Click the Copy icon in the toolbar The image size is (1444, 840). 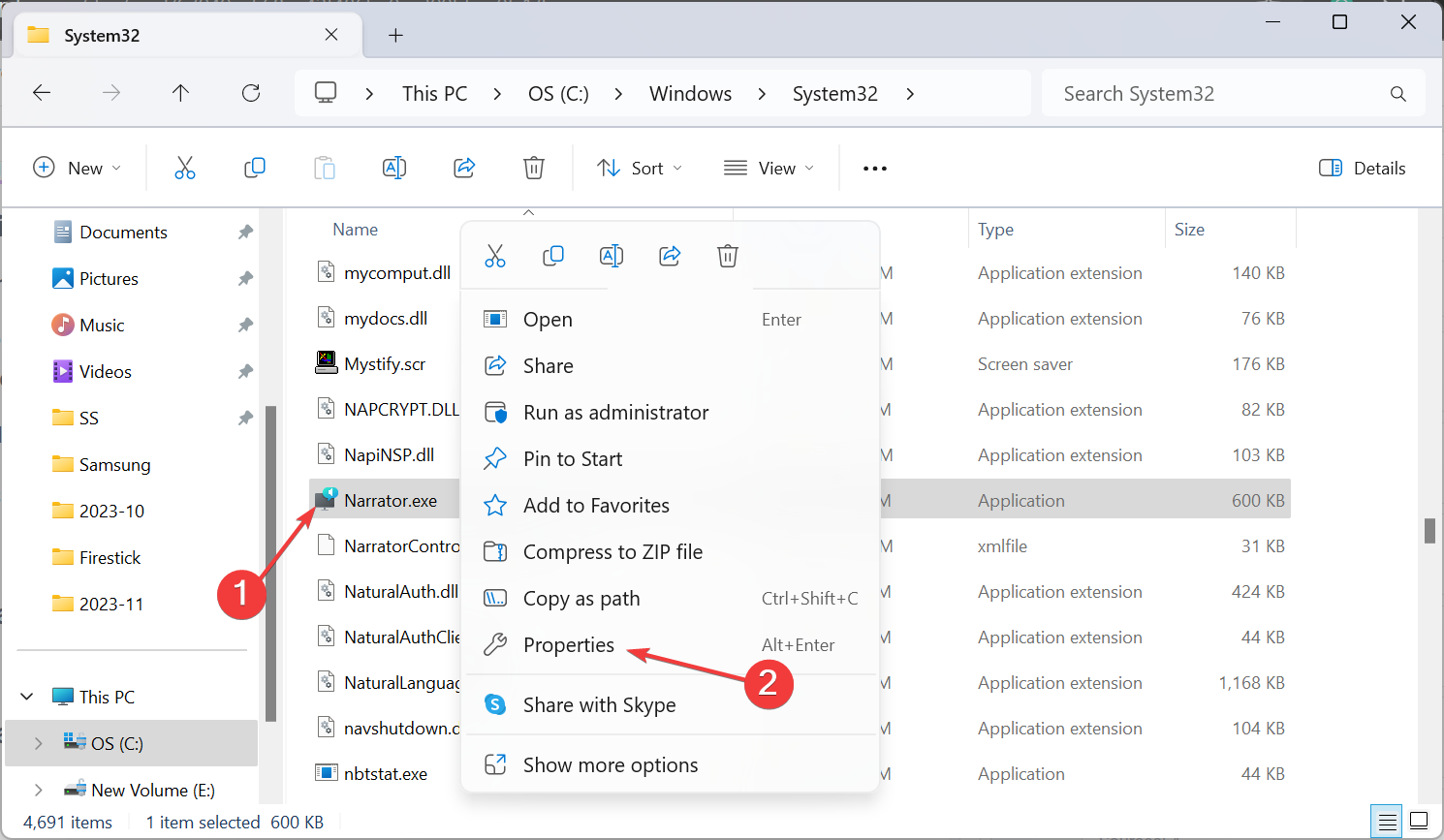click(255, 168)
